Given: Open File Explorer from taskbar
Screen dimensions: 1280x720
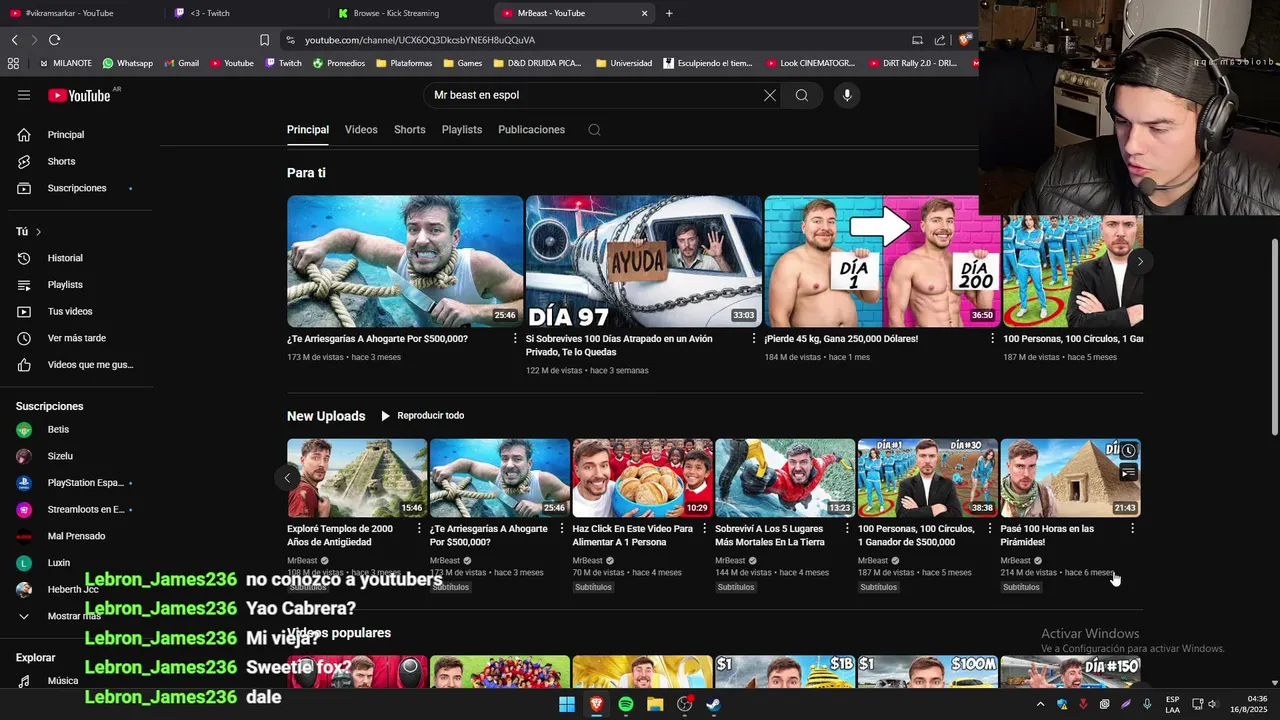Looking at the screenshot, I should [x=655, y=704].
